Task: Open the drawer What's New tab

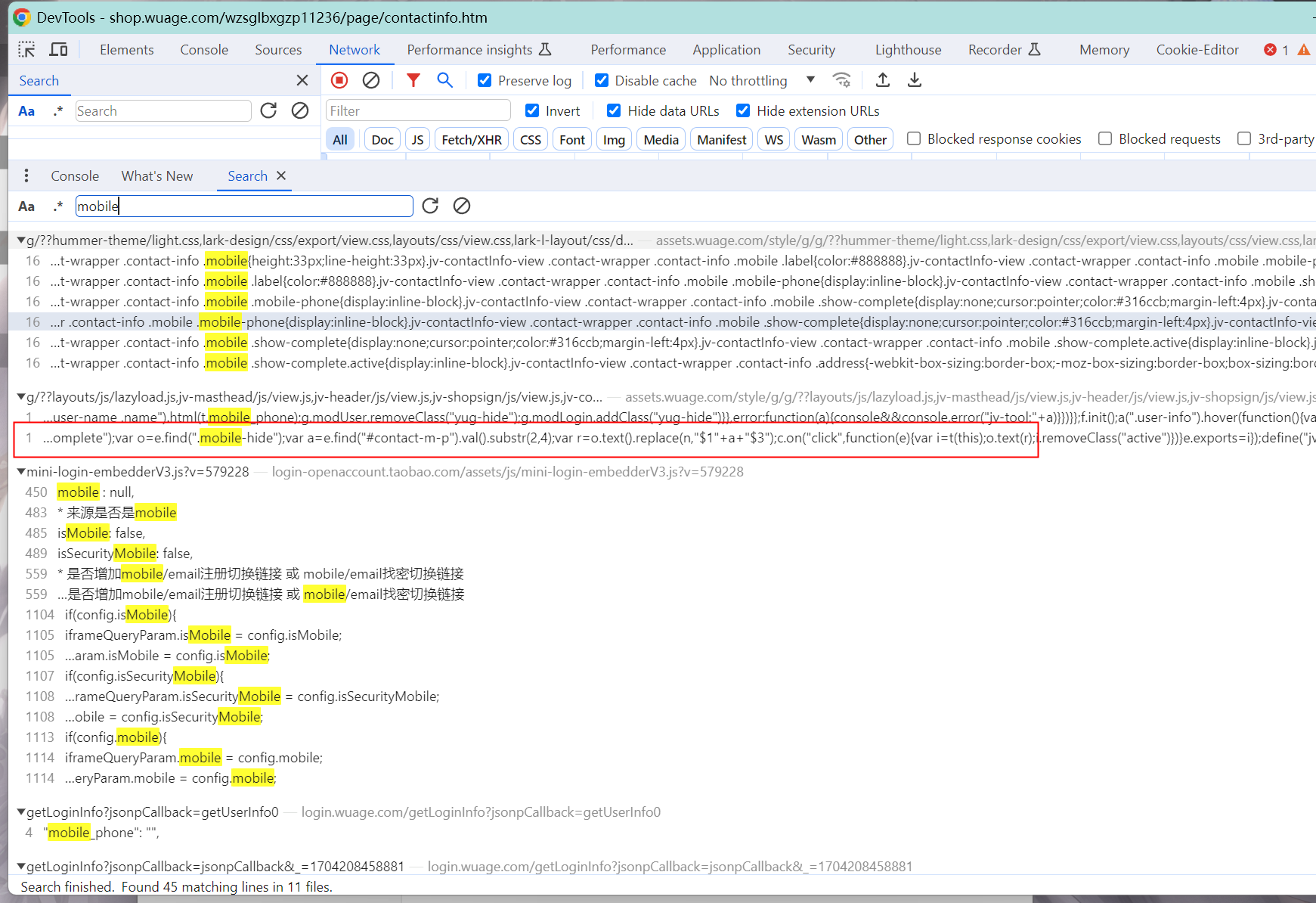Action: pos(157,176)
